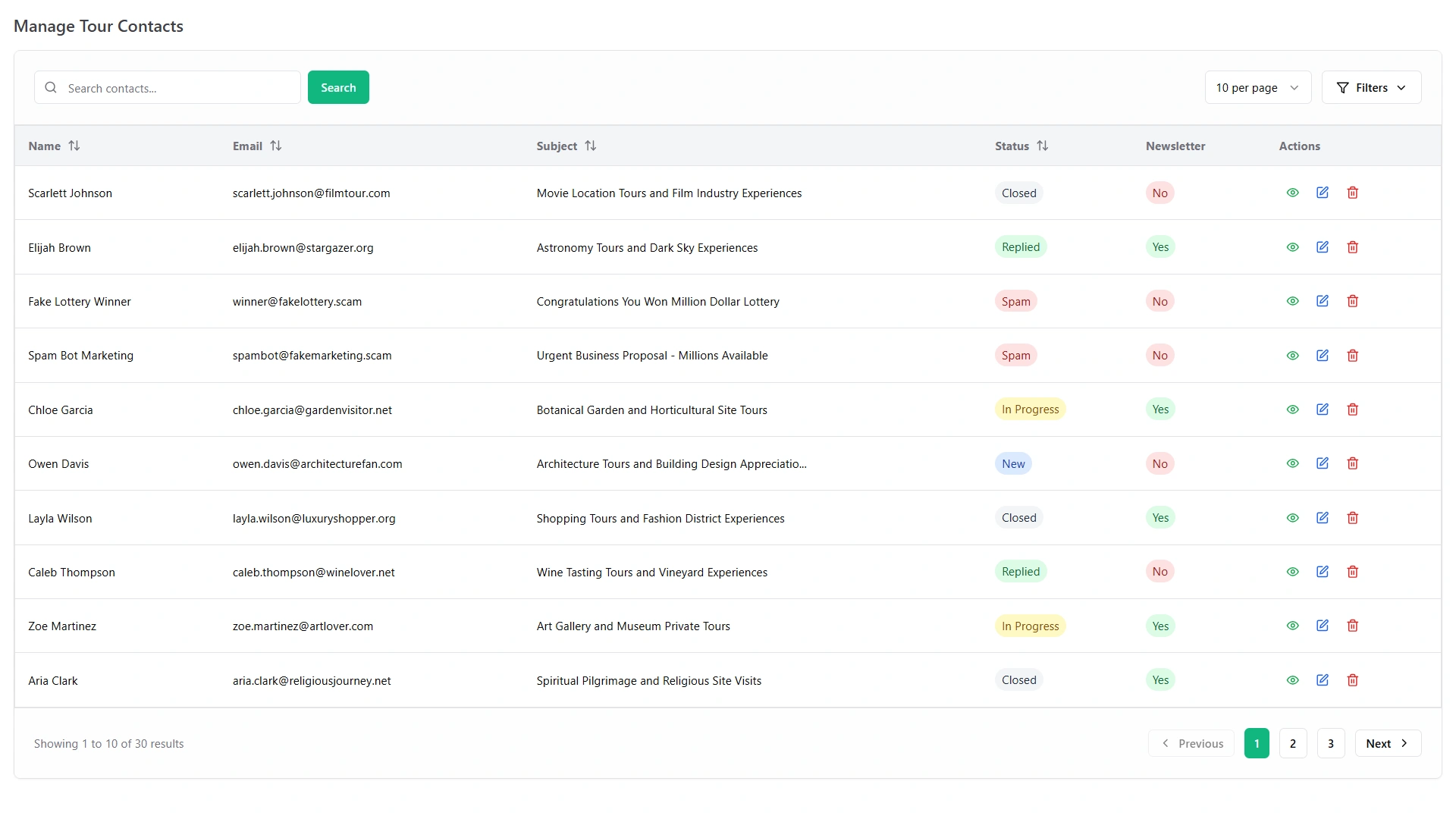The image size is (1456, 819).
Task: Edit Layla Wilson contact
Action: point(1323,518)
